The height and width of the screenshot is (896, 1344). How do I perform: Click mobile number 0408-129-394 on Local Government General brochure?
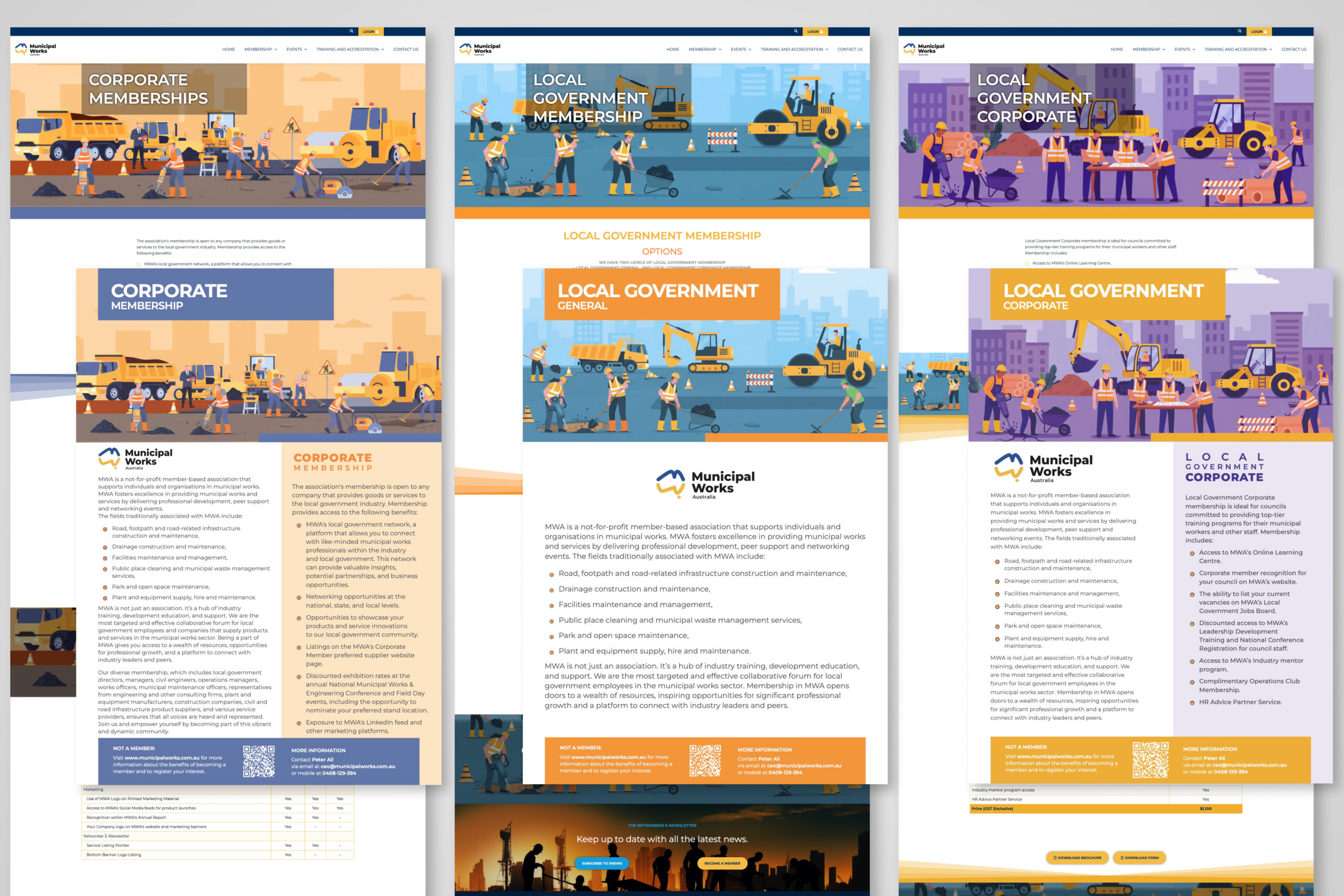[785, 773]
